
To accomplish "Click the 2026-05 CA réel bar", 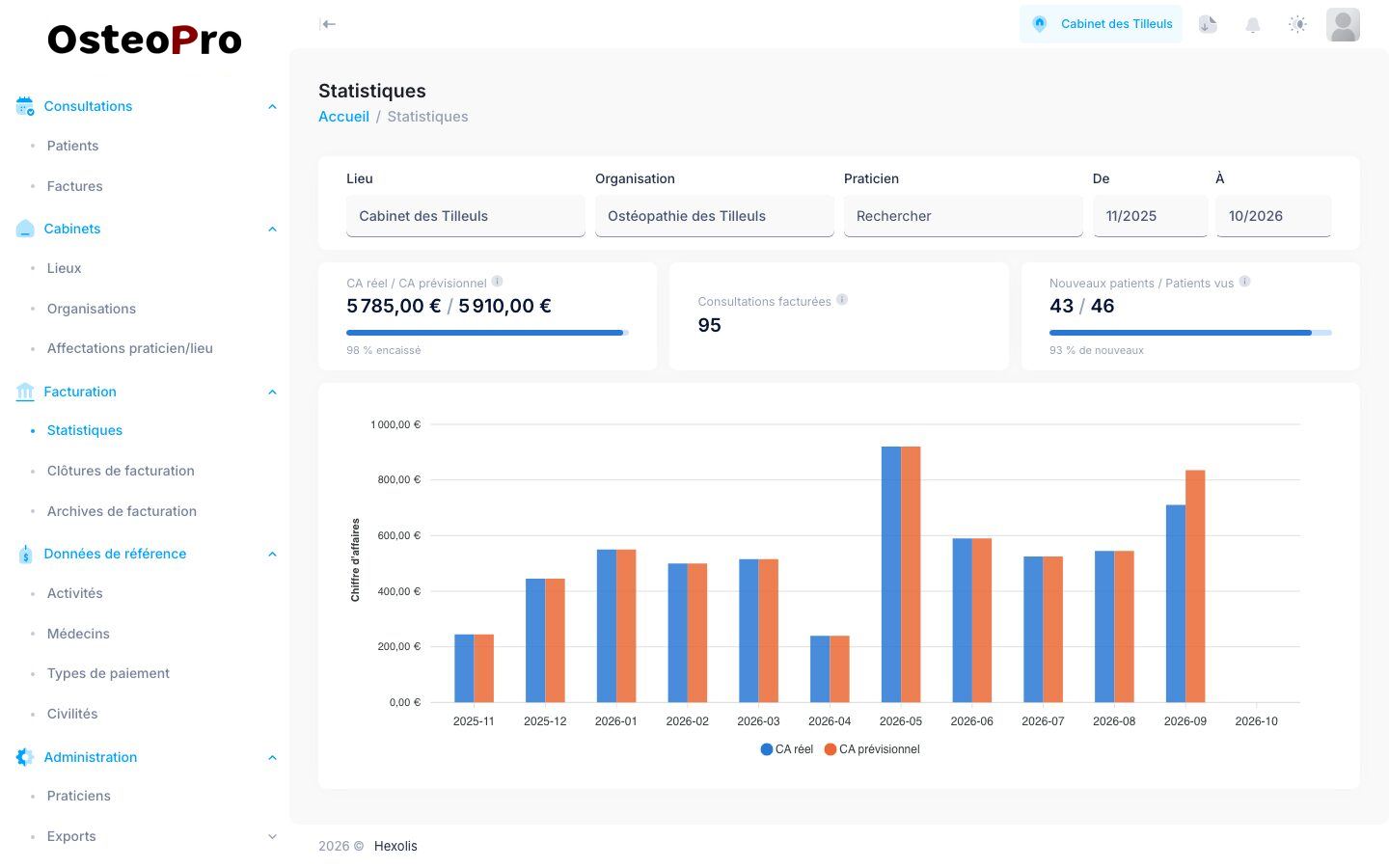I will point(891,575).
